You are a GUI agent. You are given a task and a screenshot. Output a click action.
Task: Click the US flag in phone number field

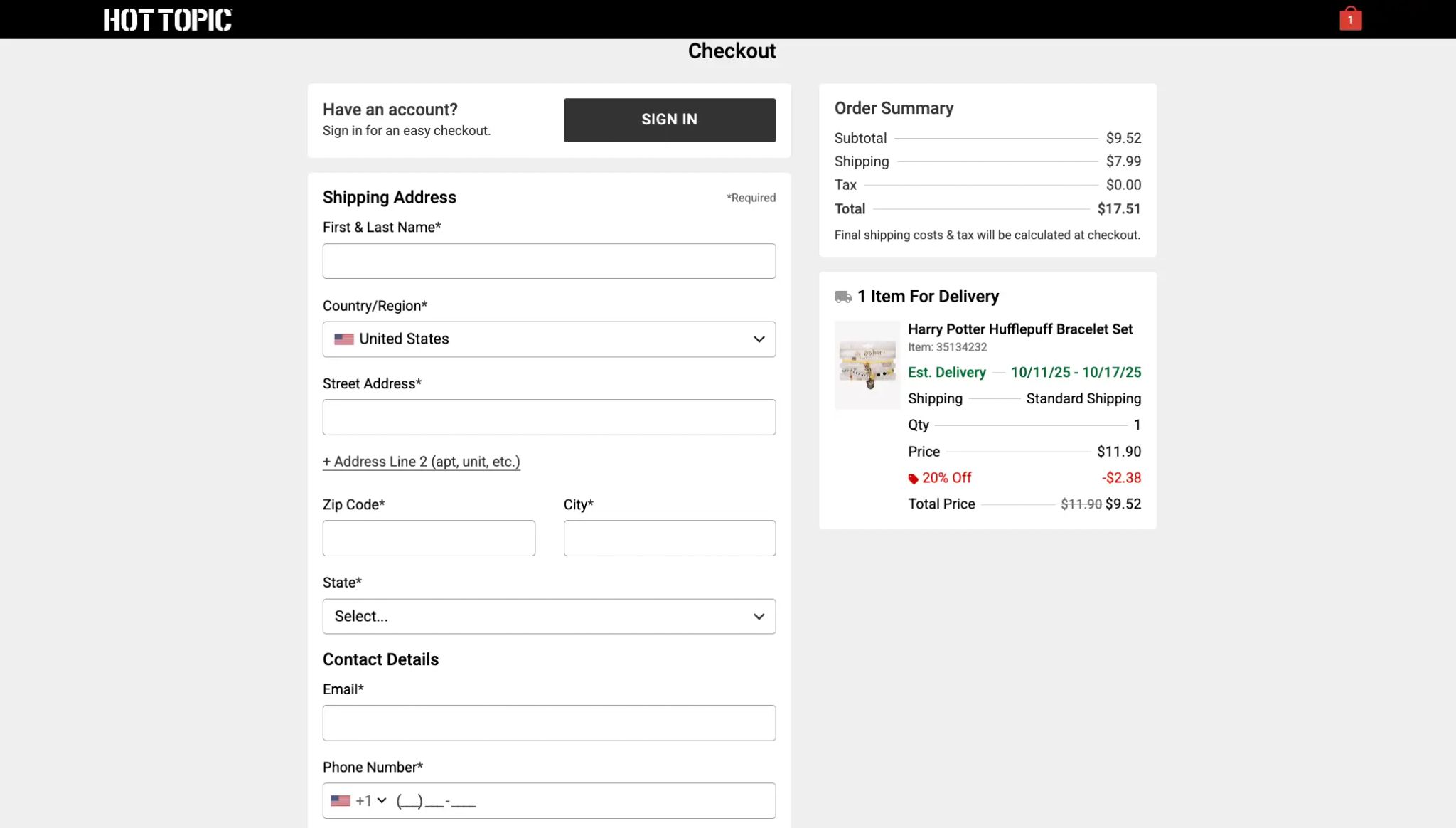coord(341,801)
